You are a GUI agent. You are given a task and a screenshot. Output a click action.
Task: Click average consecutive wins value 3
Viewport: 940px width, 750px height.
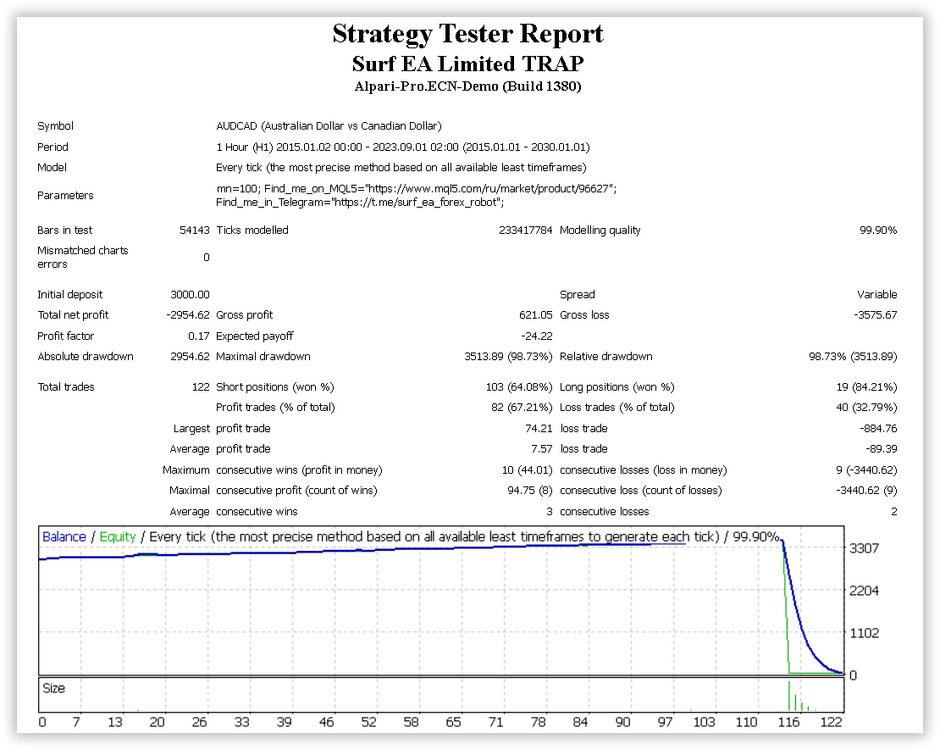tap(549, 511)
